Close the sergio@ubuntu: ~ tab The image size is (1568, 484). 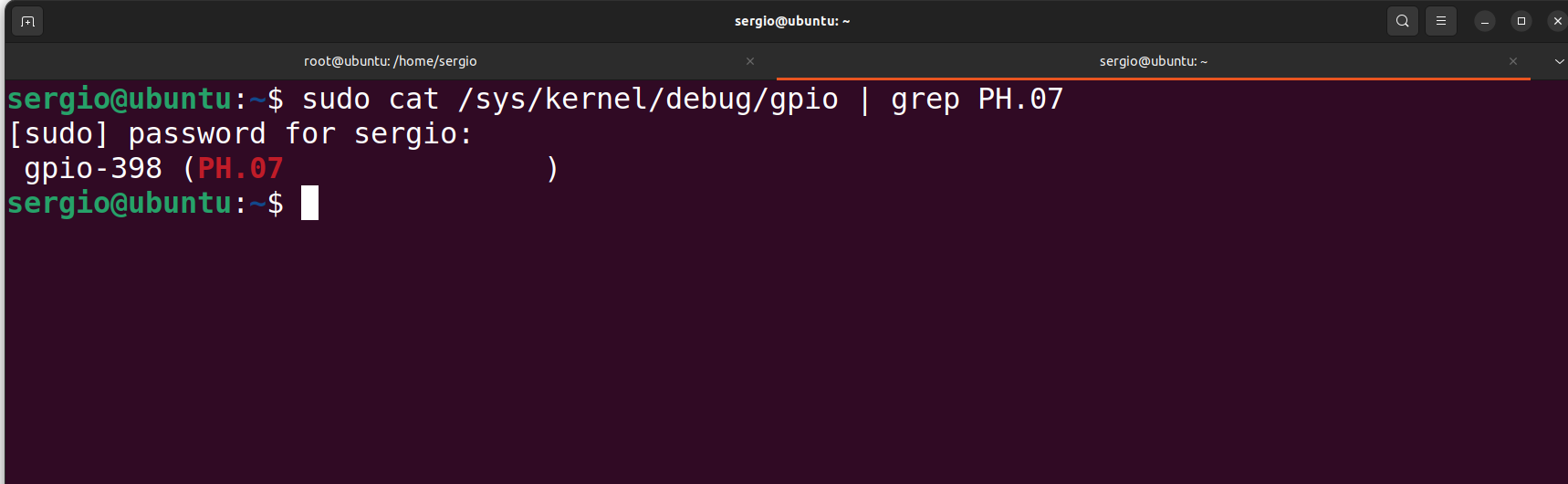1513,61
